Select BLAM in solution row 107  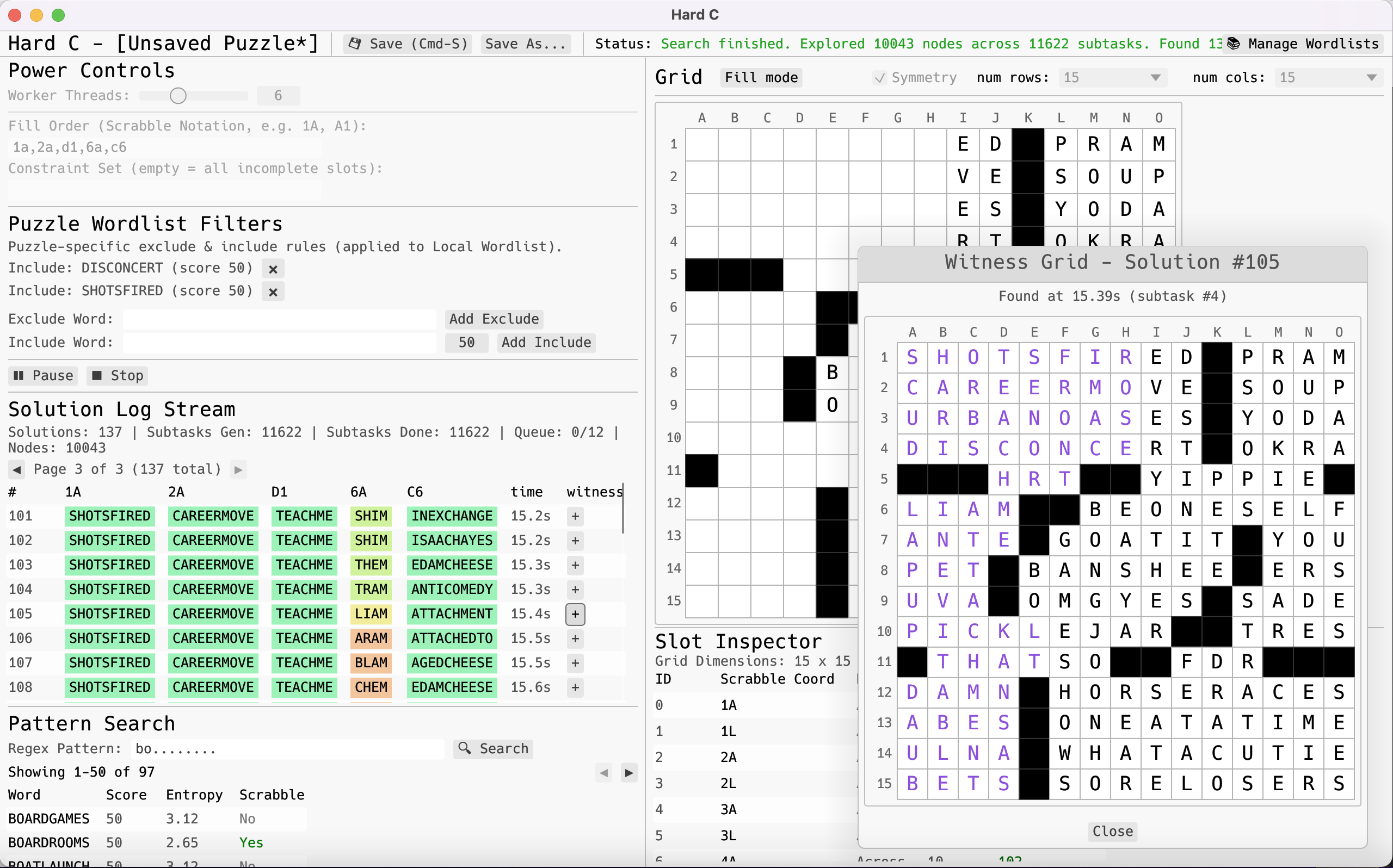coord(371,664)
